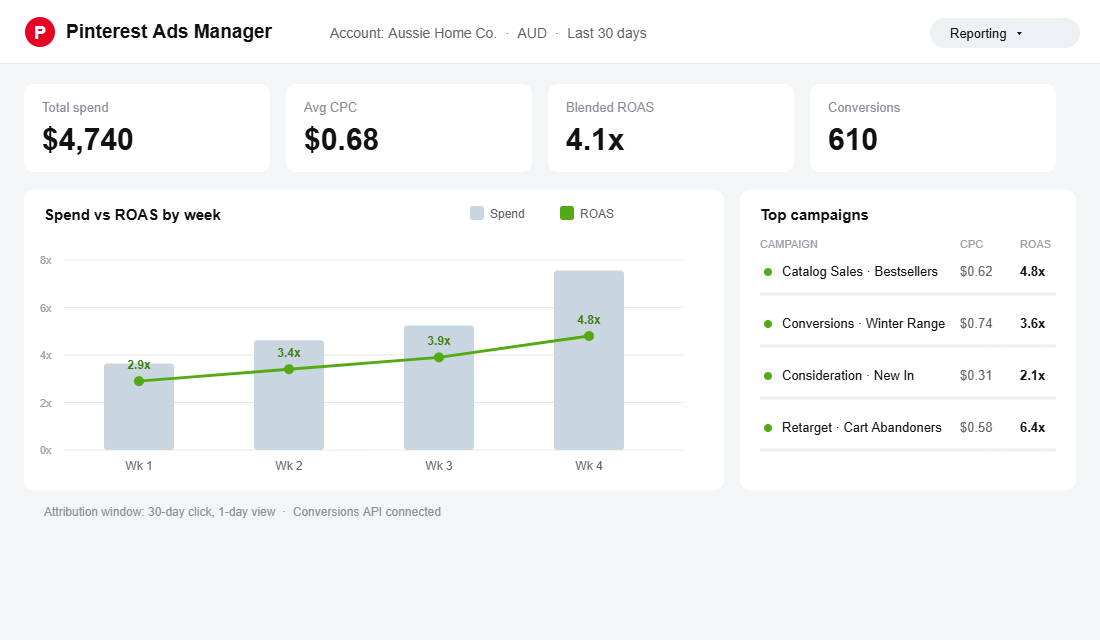Click the $0.62 CPC value
Screen dimensions: 1100x640
[976, 272]
